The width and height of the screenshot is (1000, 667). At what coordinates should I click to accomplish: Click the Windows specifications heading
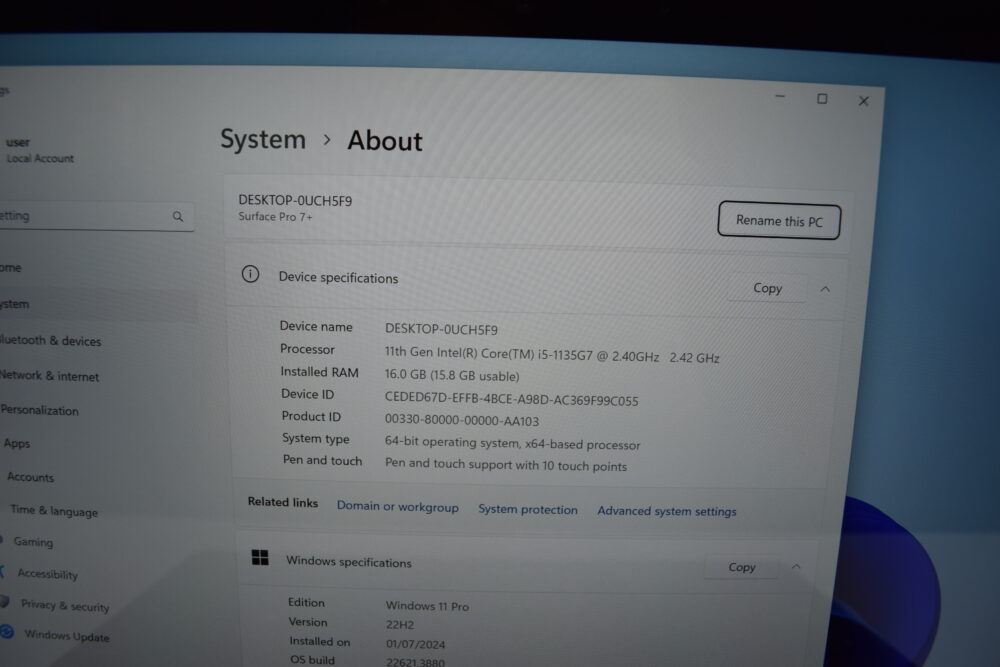pyautogui.click(x=349, y=562)
